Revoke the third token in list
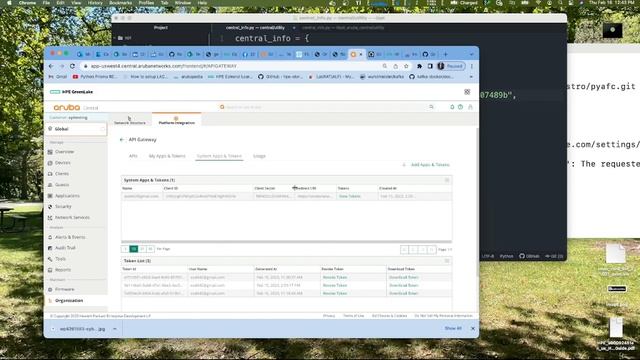Image resolution: width=640 pixels, height=360 pixels. [335, 293]
